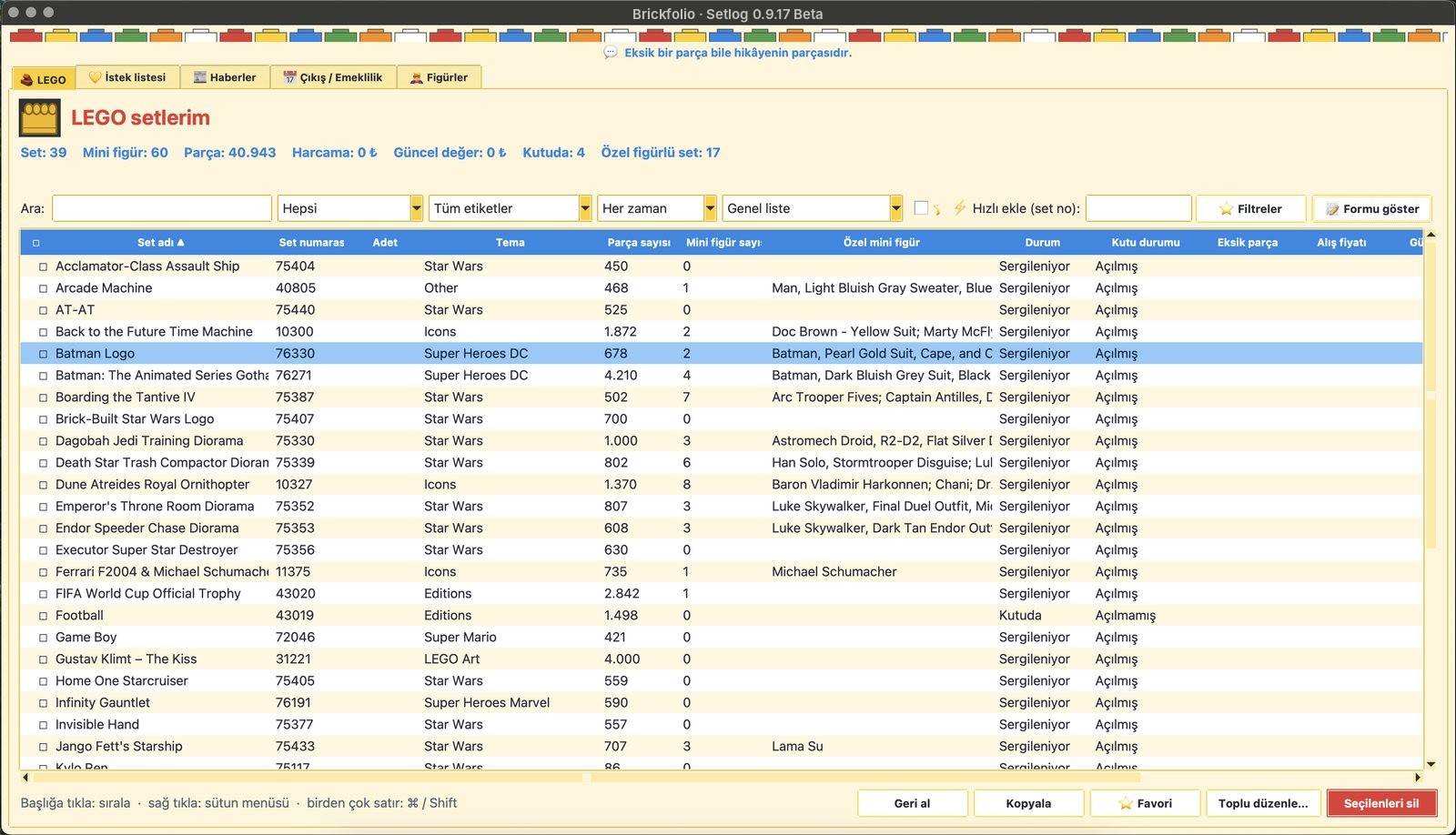The height and width of the screenshot is (835, 1456).
Task: Click the red Seçilenleri sil button
Action: click(1381, 803)
